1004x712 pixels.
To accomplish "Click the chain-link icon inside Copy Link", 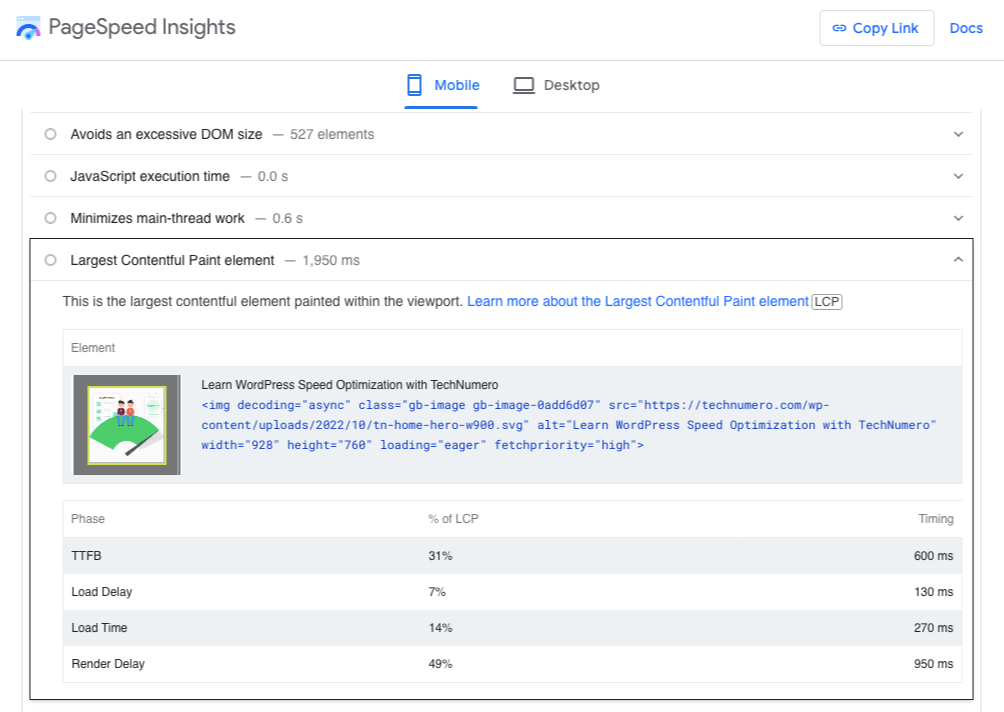I will pos(840,27).
